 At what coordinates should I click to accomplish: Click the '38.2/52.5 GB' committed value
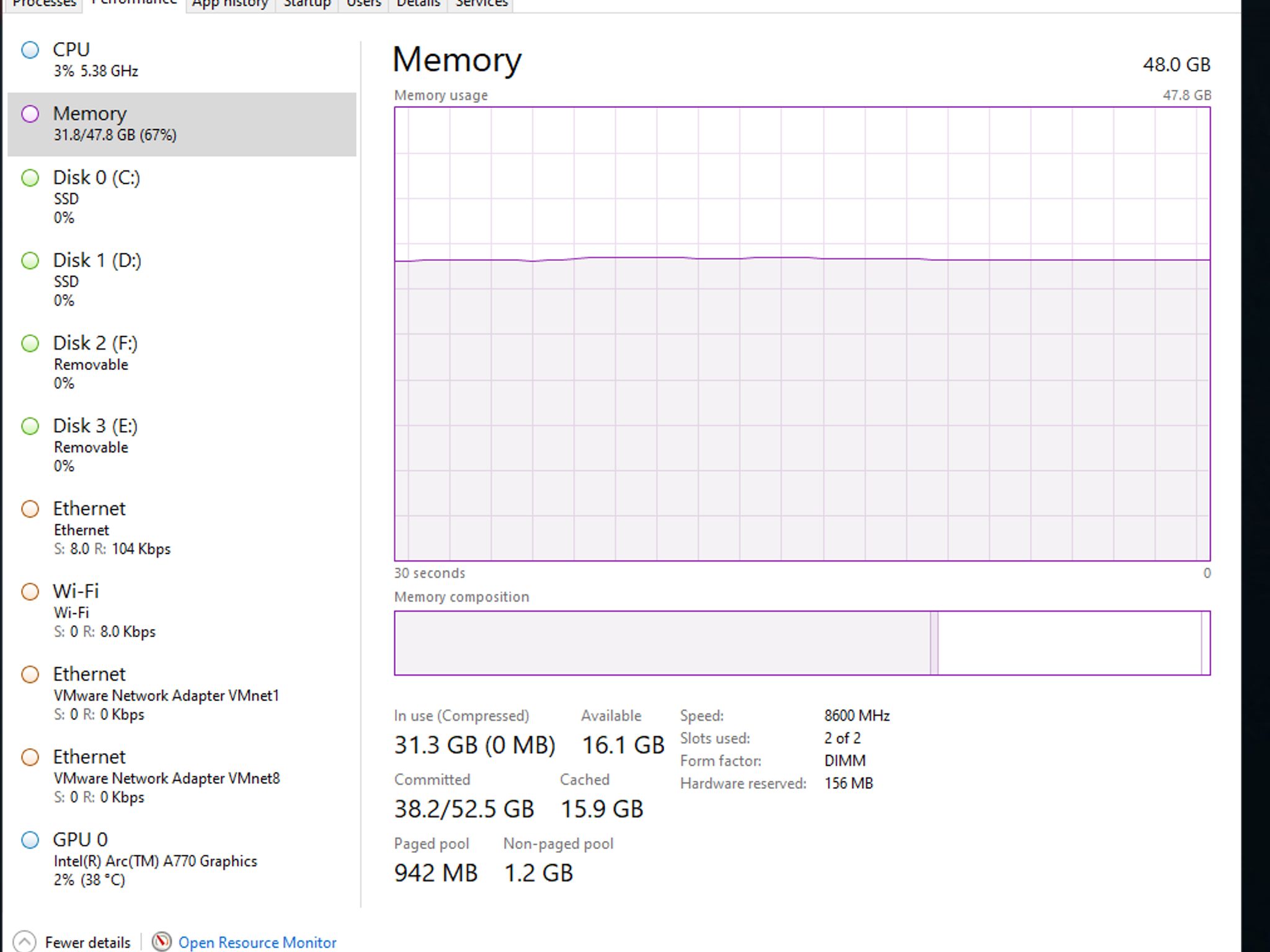point(464,809)
